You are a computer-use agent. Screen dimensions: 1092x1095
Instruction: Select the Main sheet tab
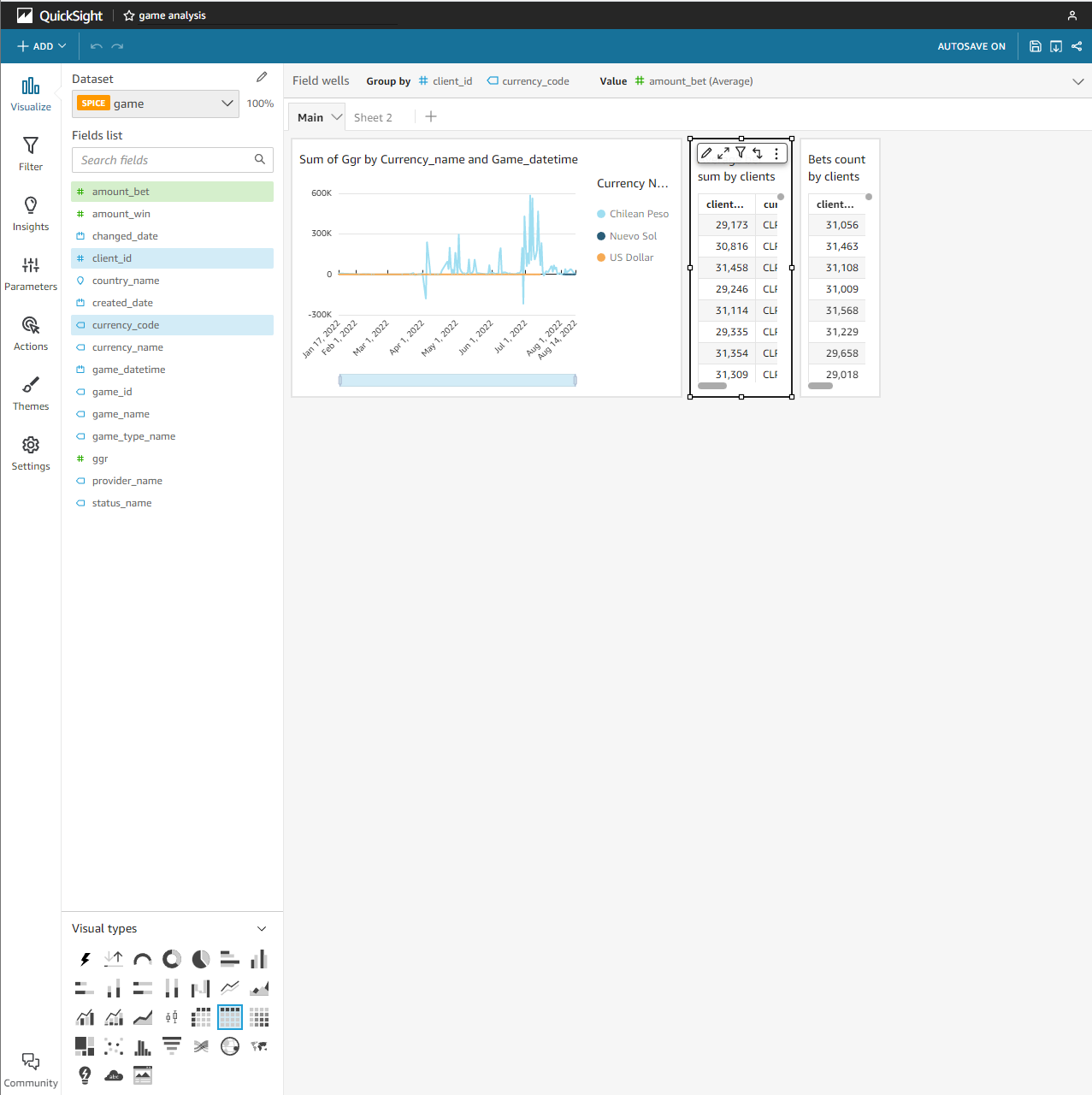pyautogui.click(x=310, y=117)
